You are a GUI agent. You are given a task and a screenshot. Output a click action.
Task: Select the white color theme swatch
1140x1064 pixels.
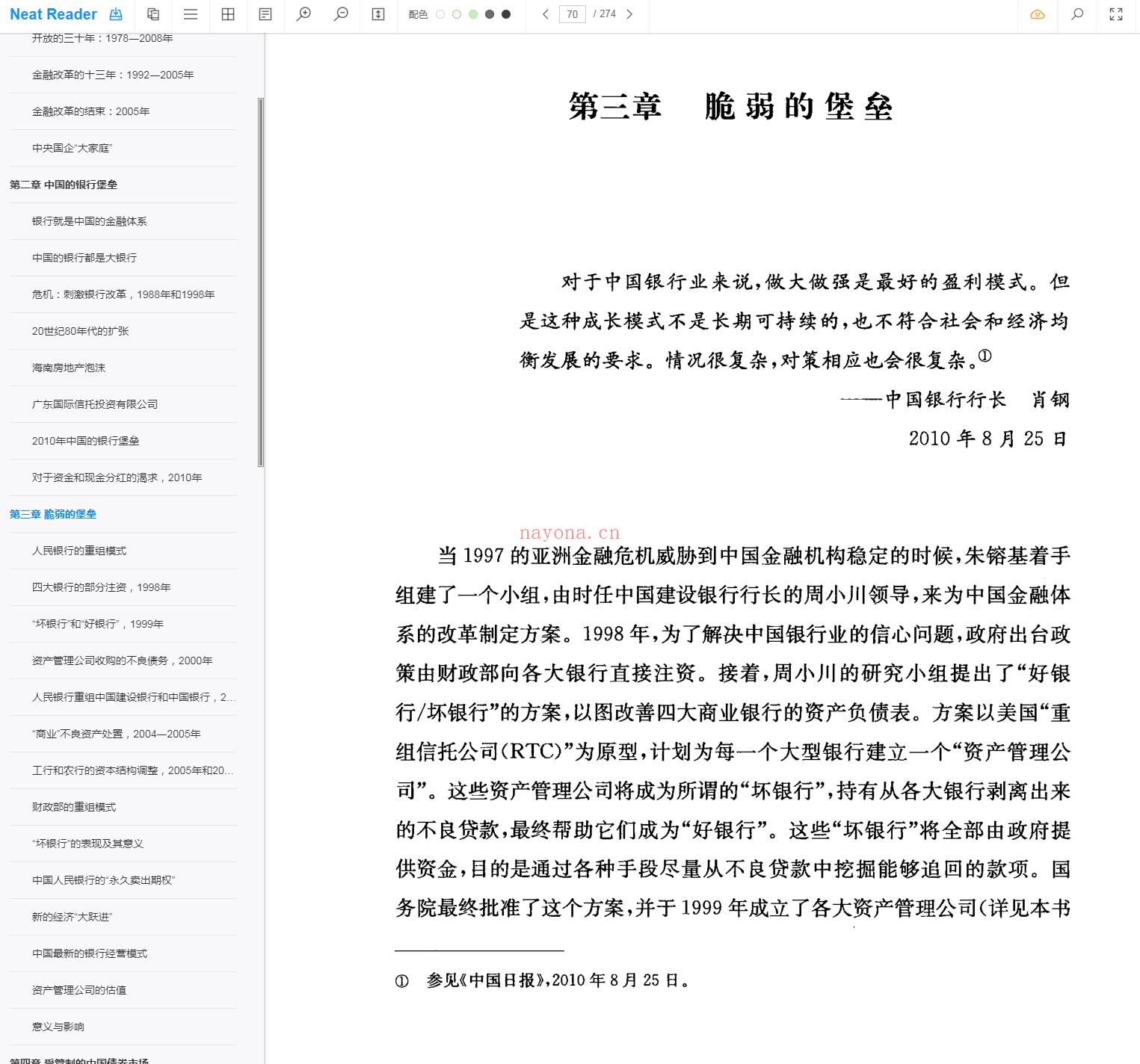point(440,14)
